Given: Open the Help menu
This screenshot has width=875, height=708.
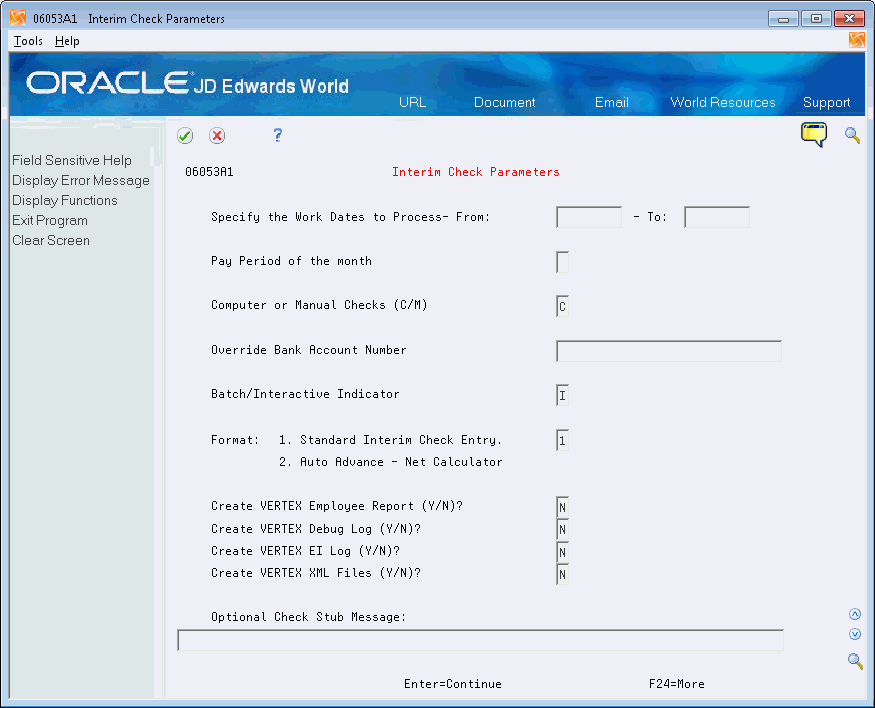Looking at the screenshot, I should tap(67, 41).
